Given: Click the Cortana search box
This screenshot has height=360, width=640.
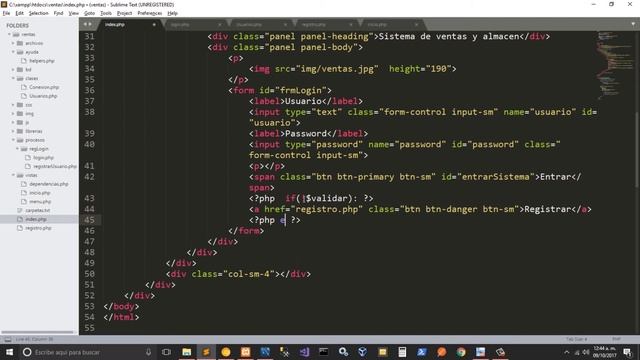Looking at the screenshot, I should (x=87, y=352).
